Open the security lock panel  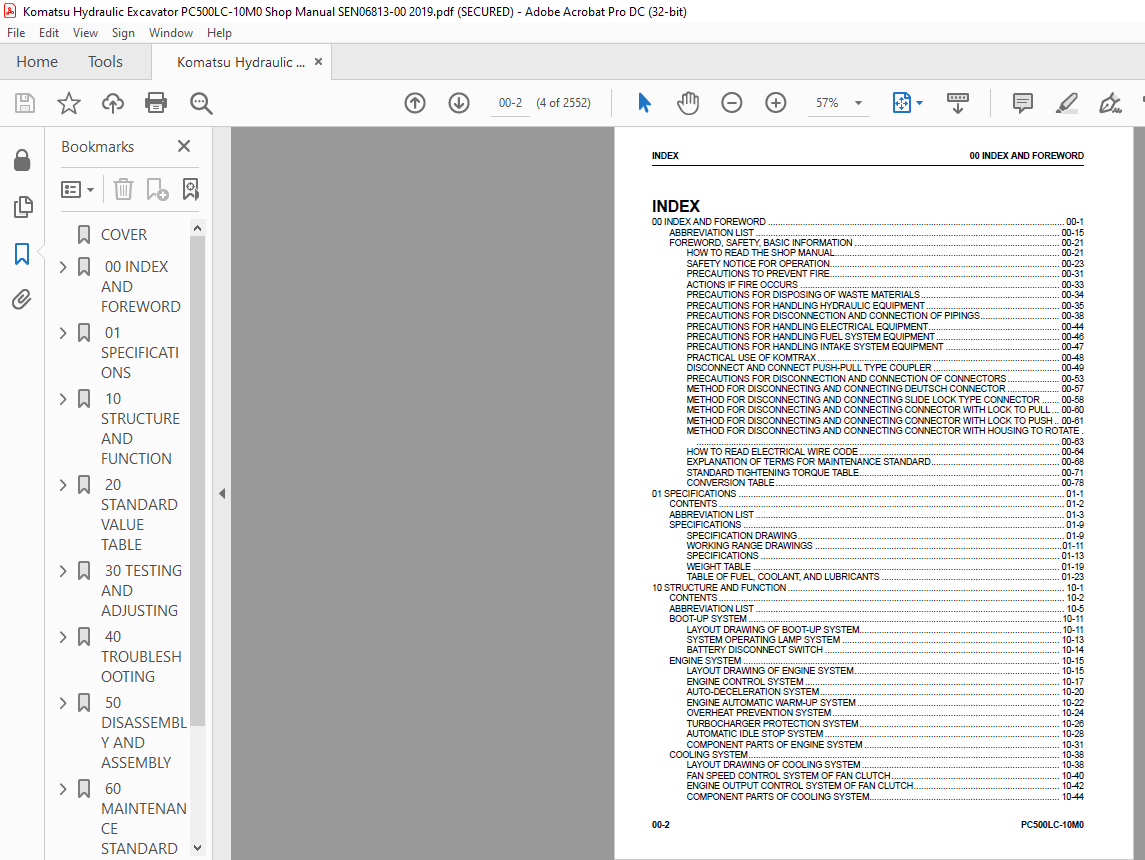point(22,160)
